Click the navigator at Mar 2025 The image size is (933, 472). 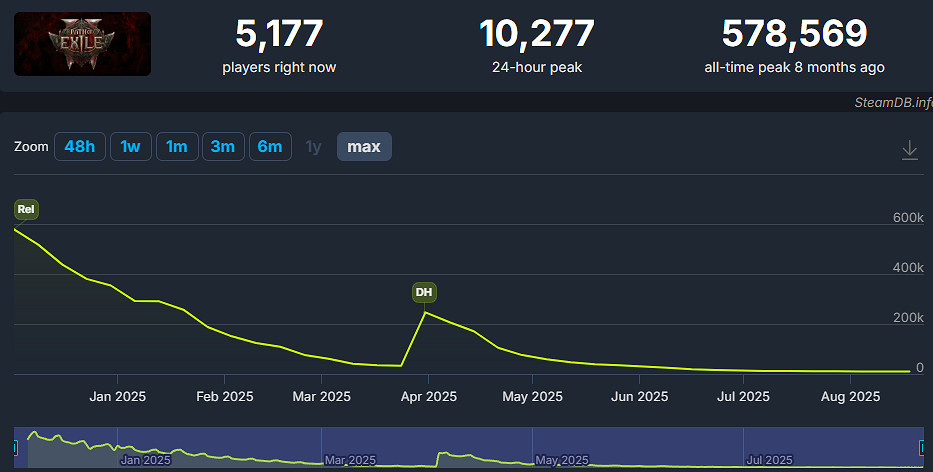[x=350, y=460]
